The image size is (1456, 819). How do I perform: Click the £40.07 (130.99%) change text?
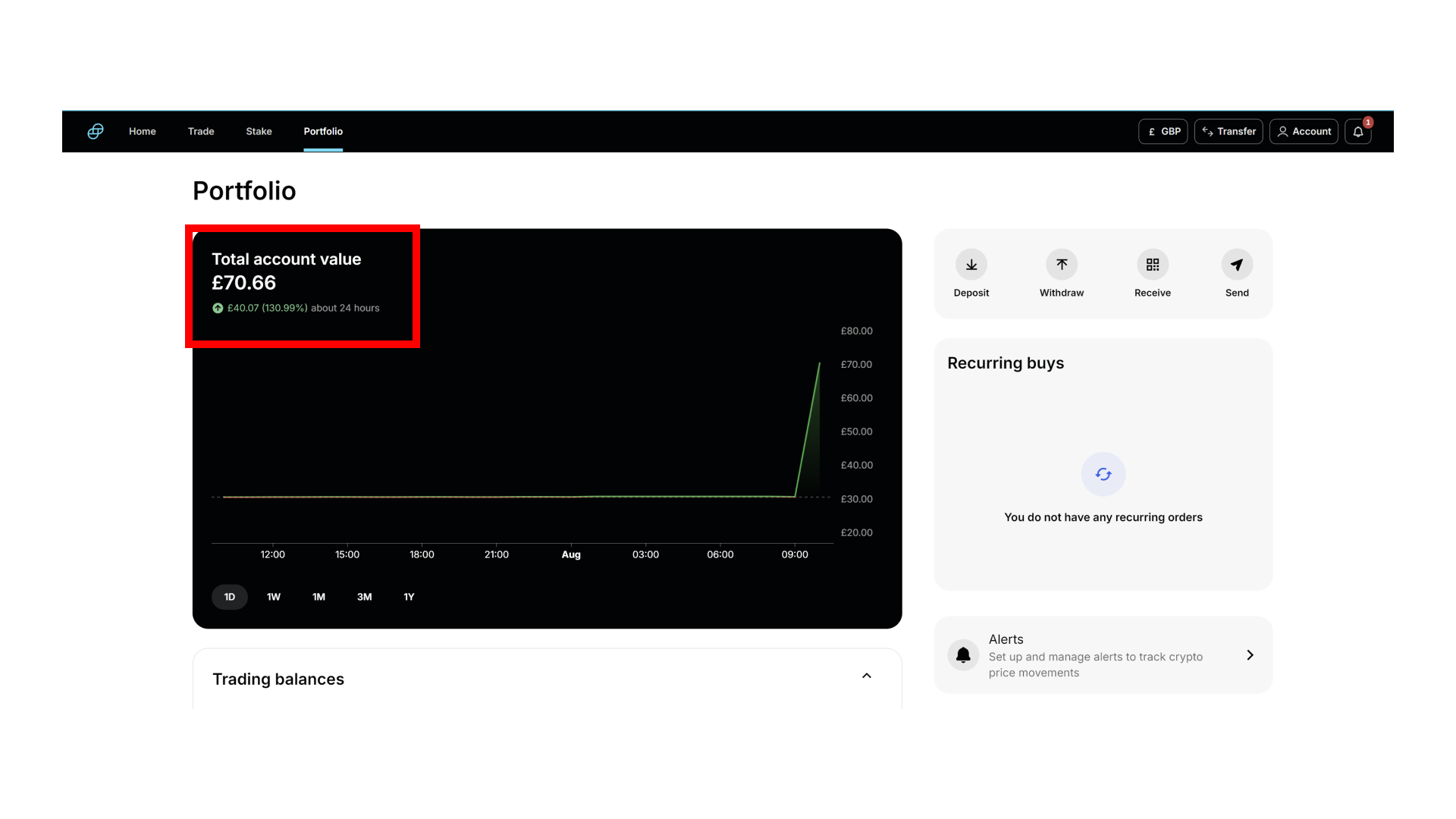(x=268, y=308)
